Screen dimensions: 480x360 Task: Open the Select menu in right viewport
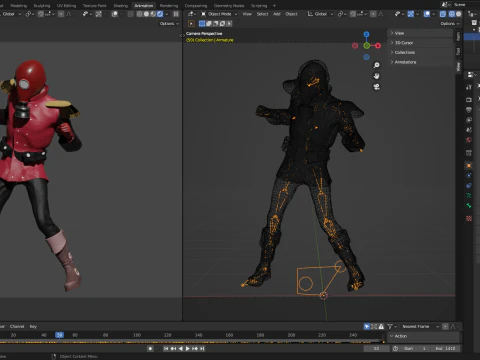(x=262, y=14)
